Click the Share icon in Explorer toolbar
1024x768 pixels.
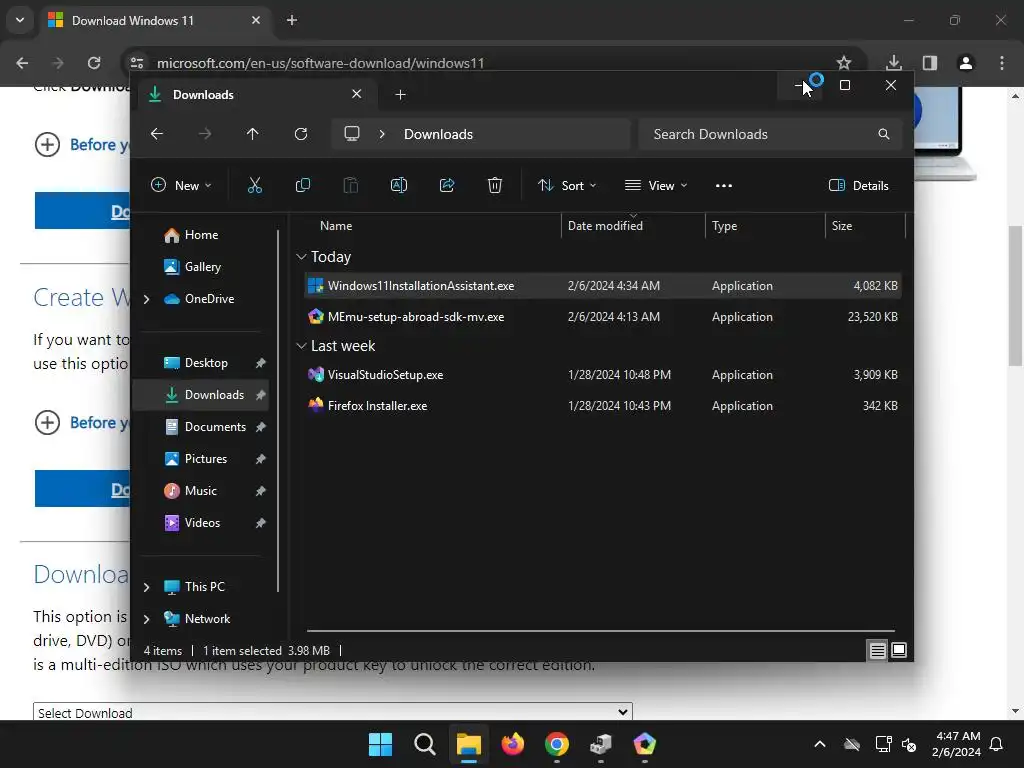pyautogui.click(x=447, y=185)
